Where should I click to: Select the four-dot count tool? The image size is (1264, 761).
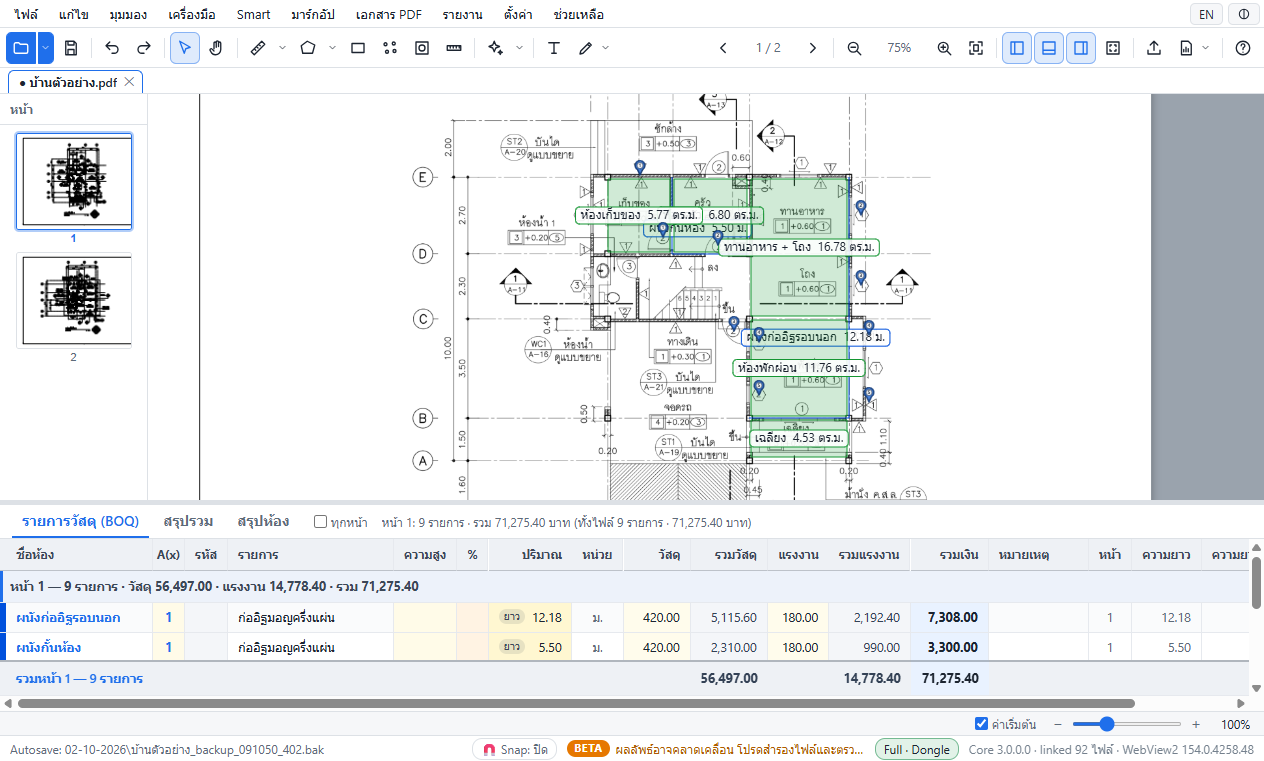click(390, 48)
